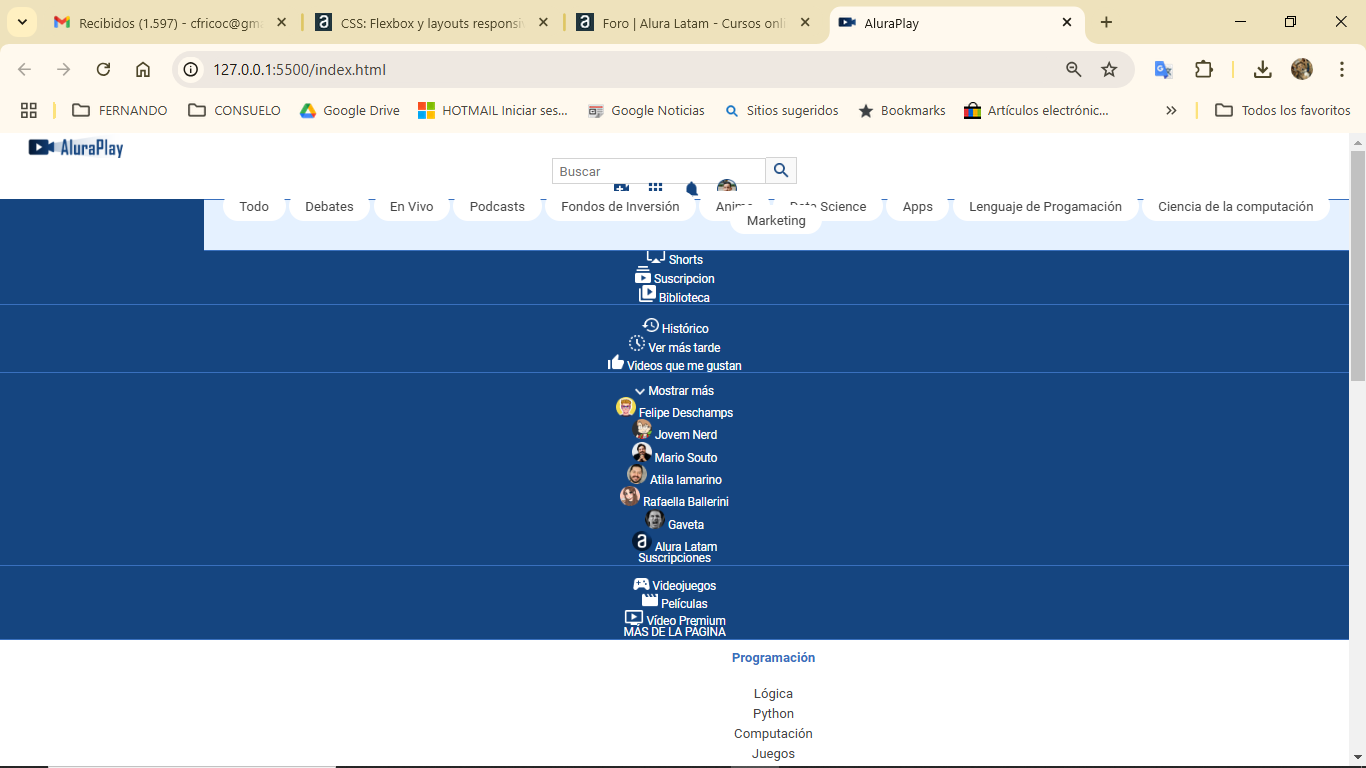Click the Buscar search input field
The image size is (1366, 768).
point(659,171)
